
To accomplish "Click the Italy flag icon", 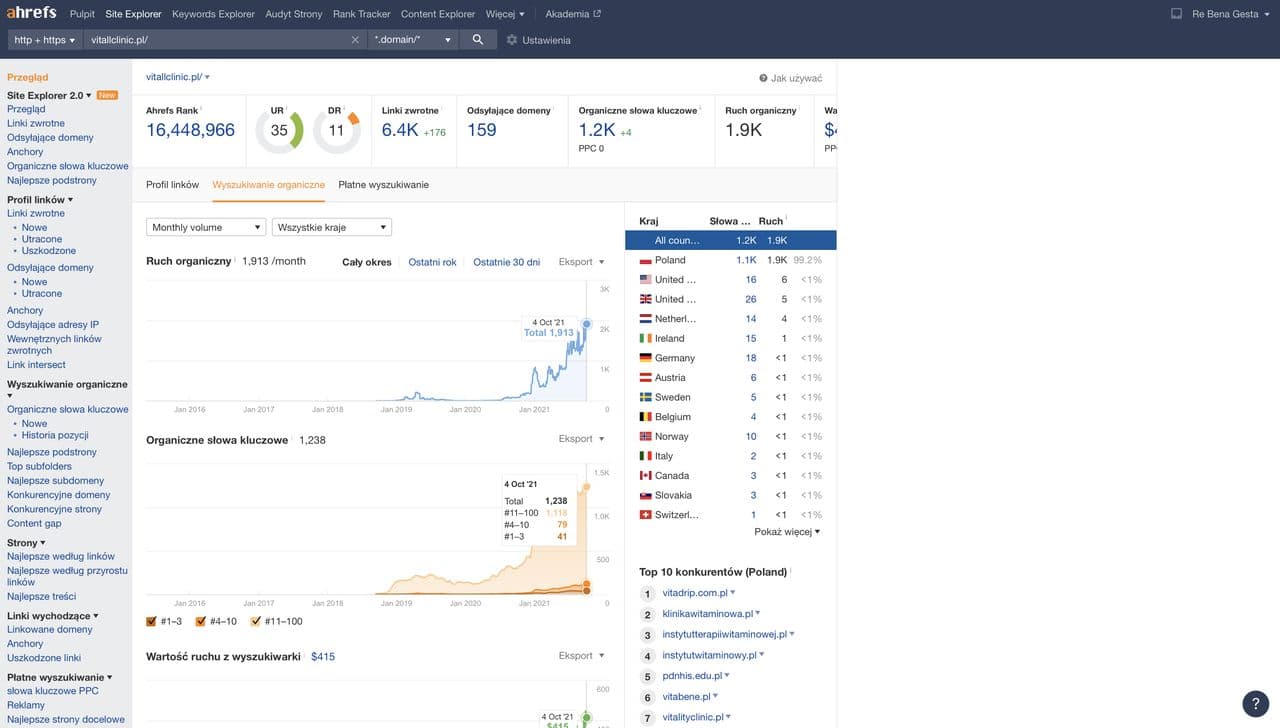I will click(645, 456).
